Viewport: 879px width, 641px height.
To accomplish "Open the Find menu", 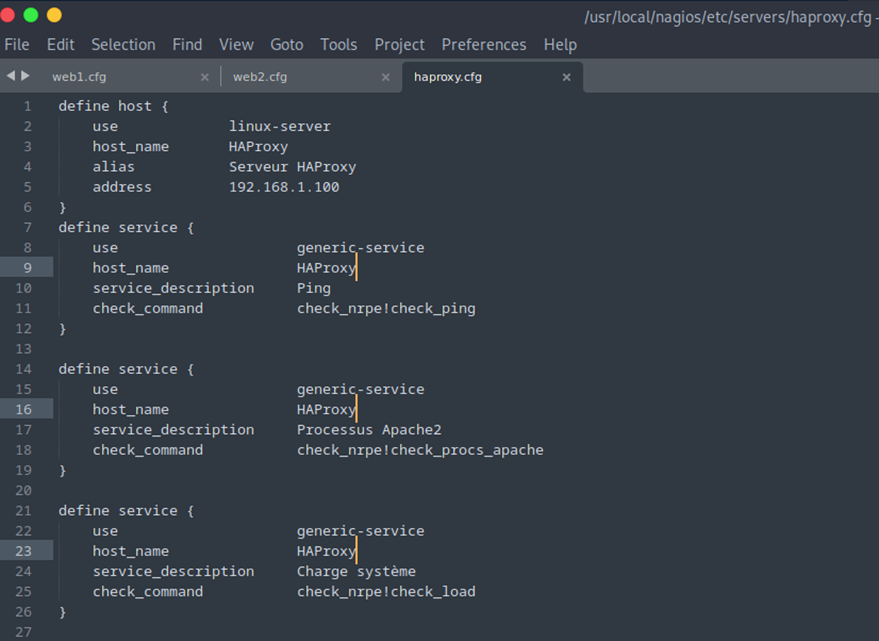I will click(187, 45).
